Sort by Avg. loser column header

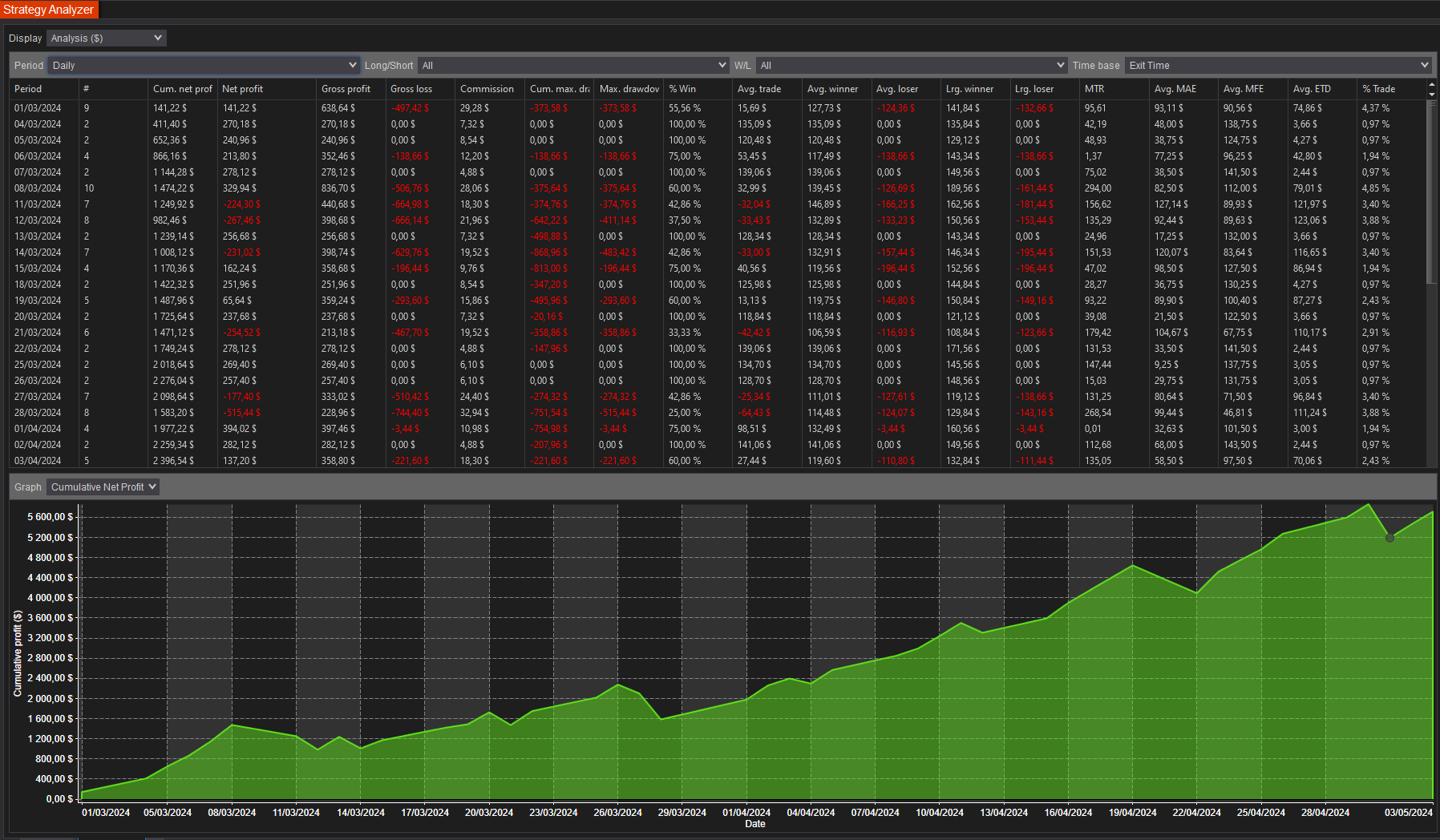point(906,89)
